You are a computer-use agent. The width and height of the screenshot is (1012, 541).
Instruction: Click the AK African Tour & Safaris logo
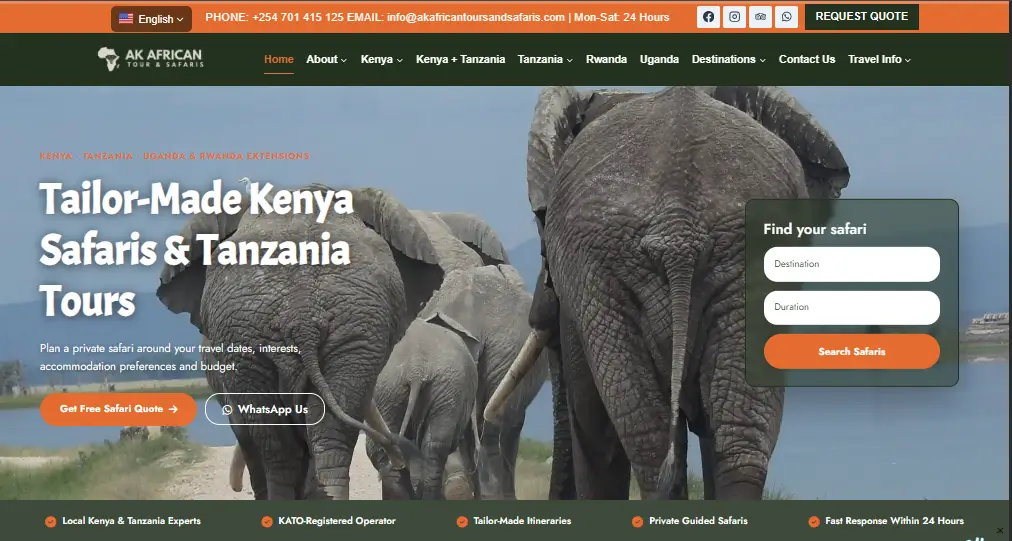tap(150, 59)
